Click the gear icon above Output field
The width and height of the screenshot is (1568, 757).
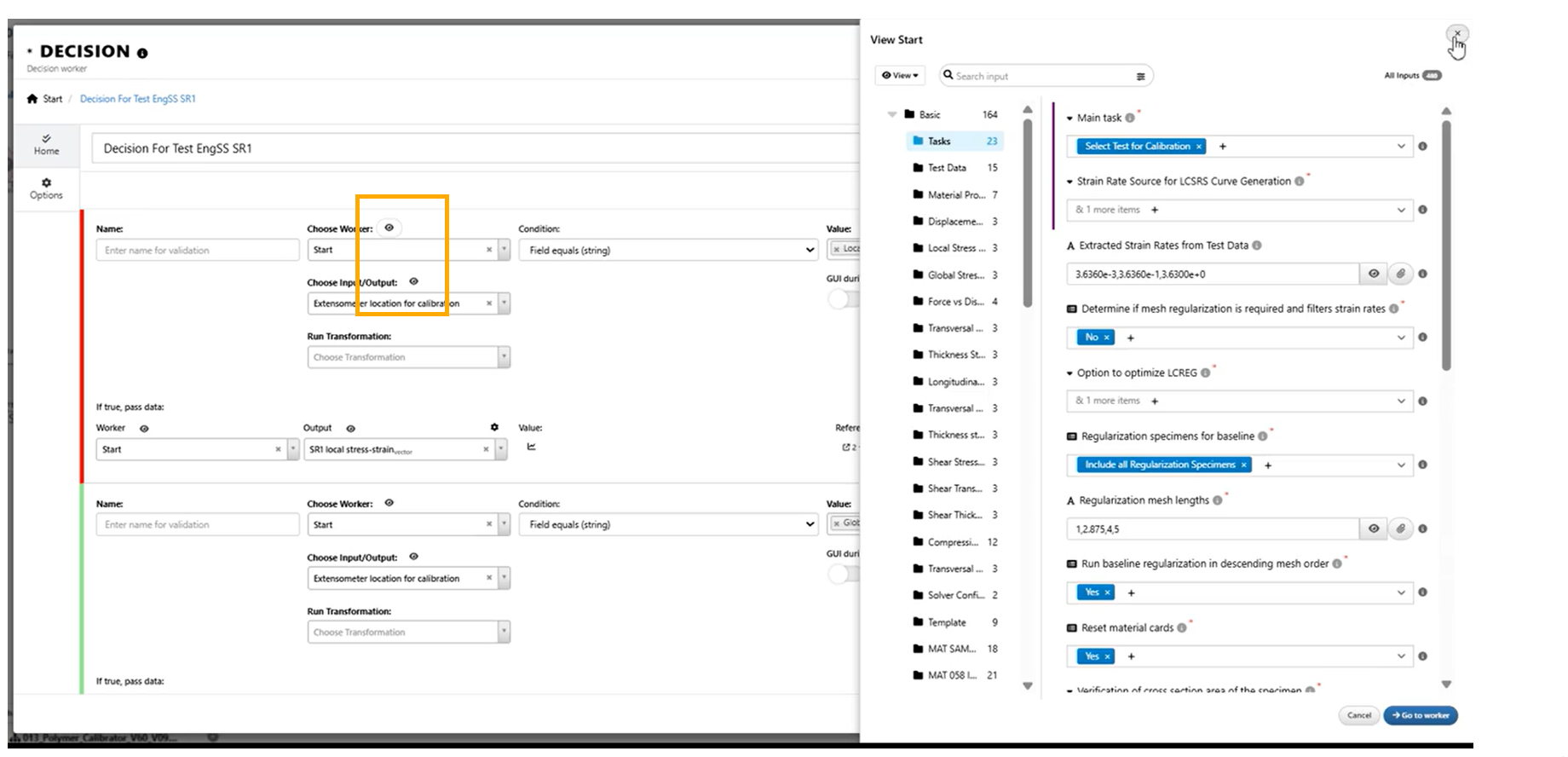coord(494,427)
